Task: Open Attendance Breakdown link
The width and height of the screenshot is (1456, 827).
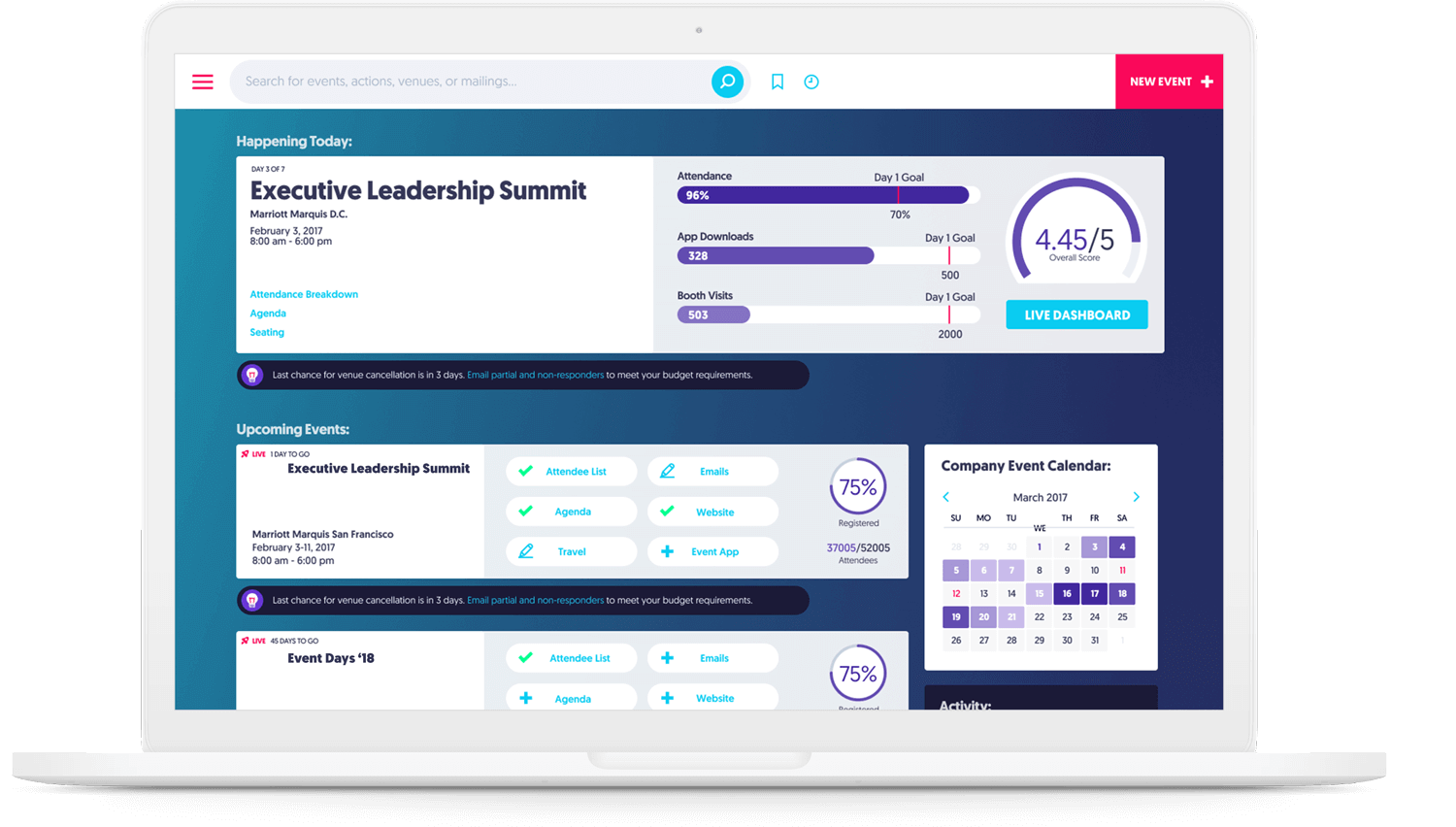Action: tap(304, 294)
